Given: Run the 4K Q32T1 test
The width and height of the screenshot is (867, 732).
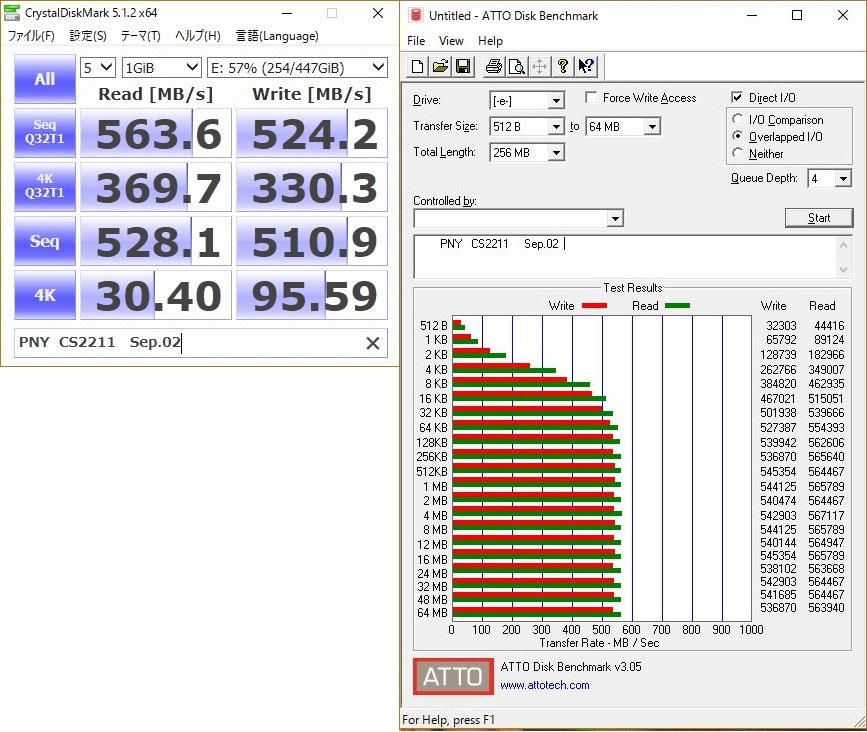Looking at the screenshot, I should click(45, 187).
